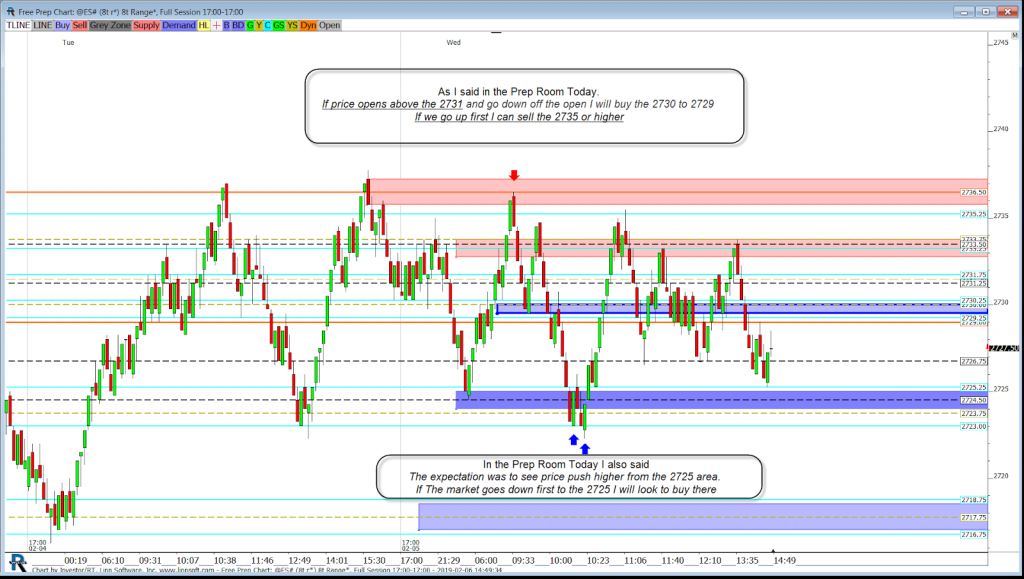Click the blue B toolbar button
Screen dimensions: 1024x579
[x=227, y=25]
